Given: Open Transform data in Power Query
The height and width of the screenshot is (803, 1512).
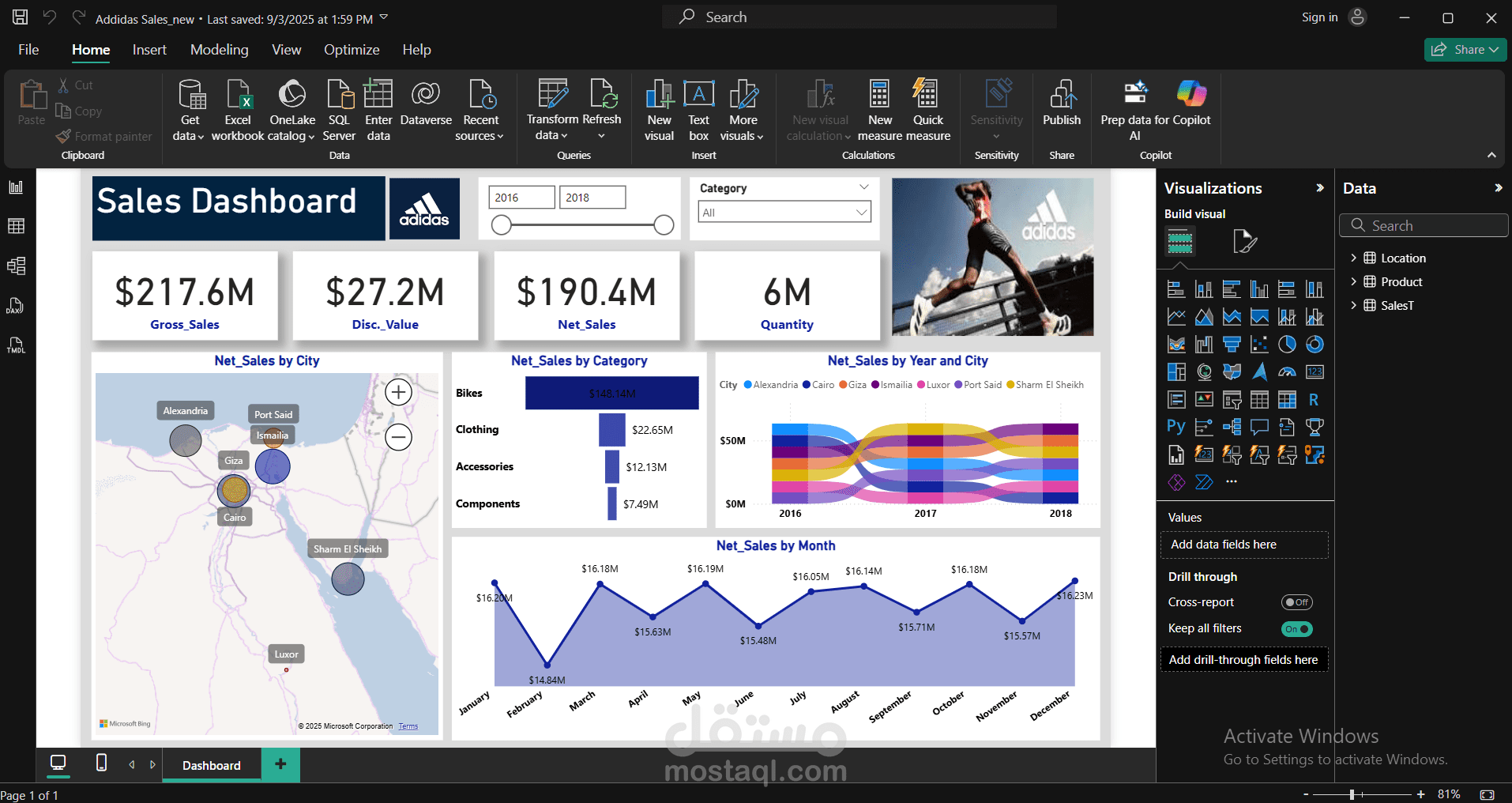Looking at the screenshot, I should (x=552, y=110).
